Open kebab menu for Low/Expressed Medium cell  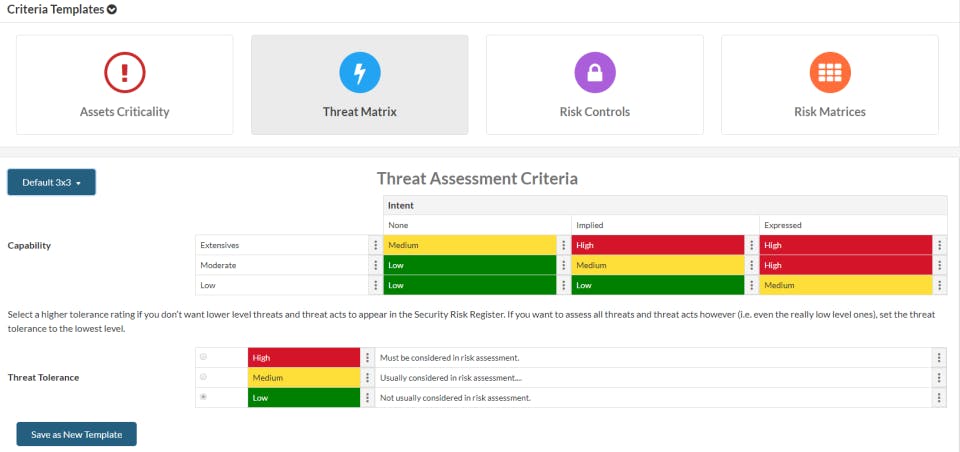[x=940, y=285]
